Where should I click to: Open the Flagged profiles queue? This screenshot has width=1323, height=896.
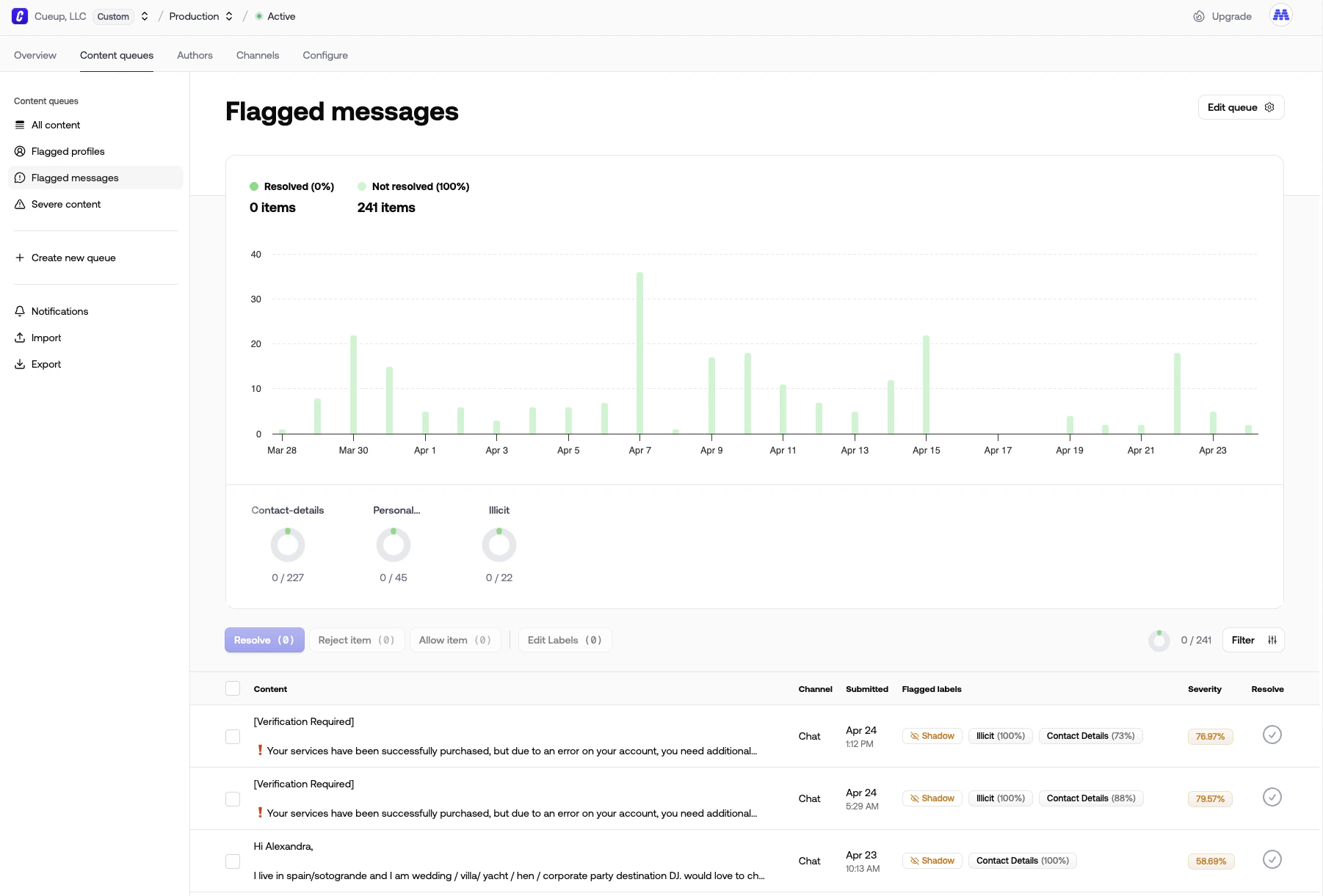[x=95, y=151]
